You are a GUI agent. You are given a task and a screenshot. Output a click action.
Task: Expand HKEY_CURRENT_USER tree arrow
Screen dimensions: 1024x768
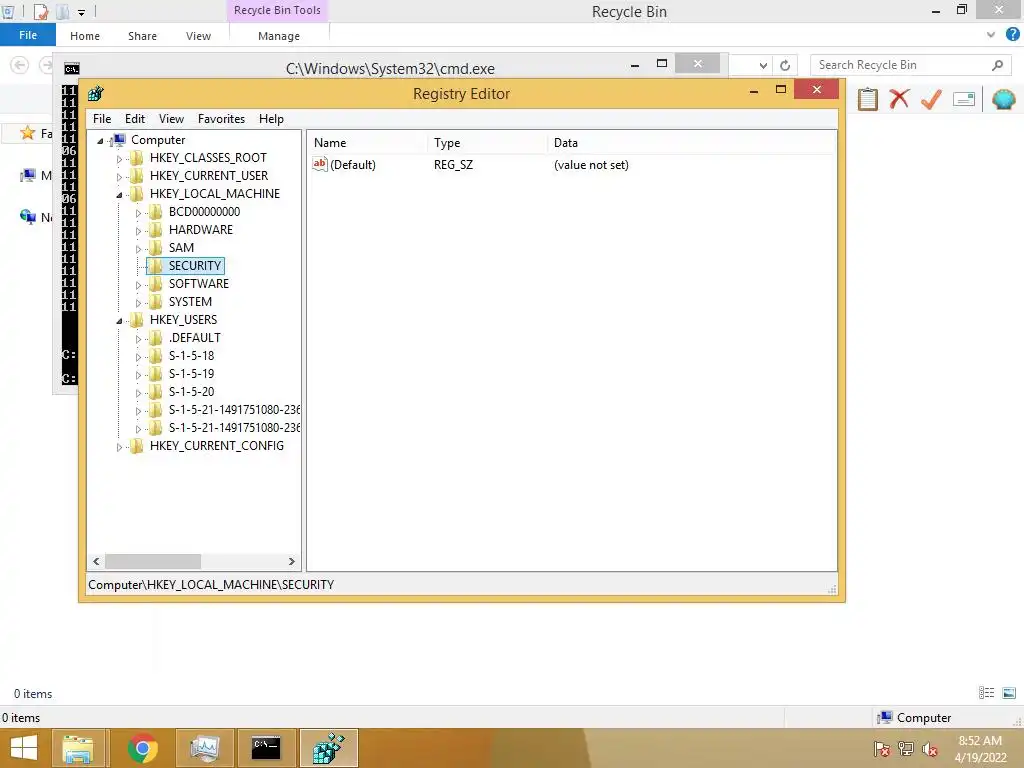click(x=119, y=176)
